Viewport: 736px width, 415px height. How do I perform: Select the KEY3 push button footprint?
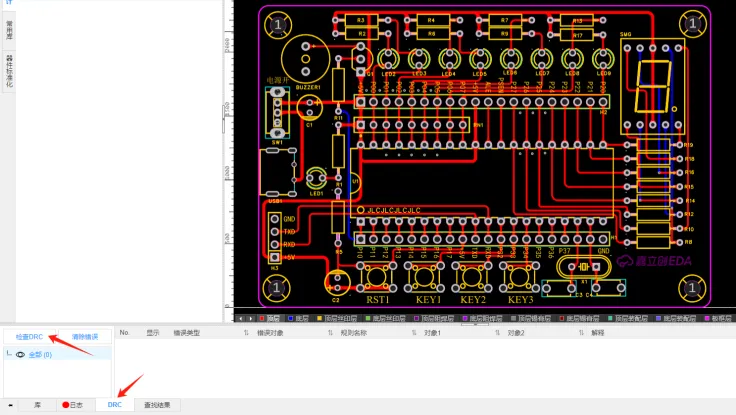[x=520, y=277]
